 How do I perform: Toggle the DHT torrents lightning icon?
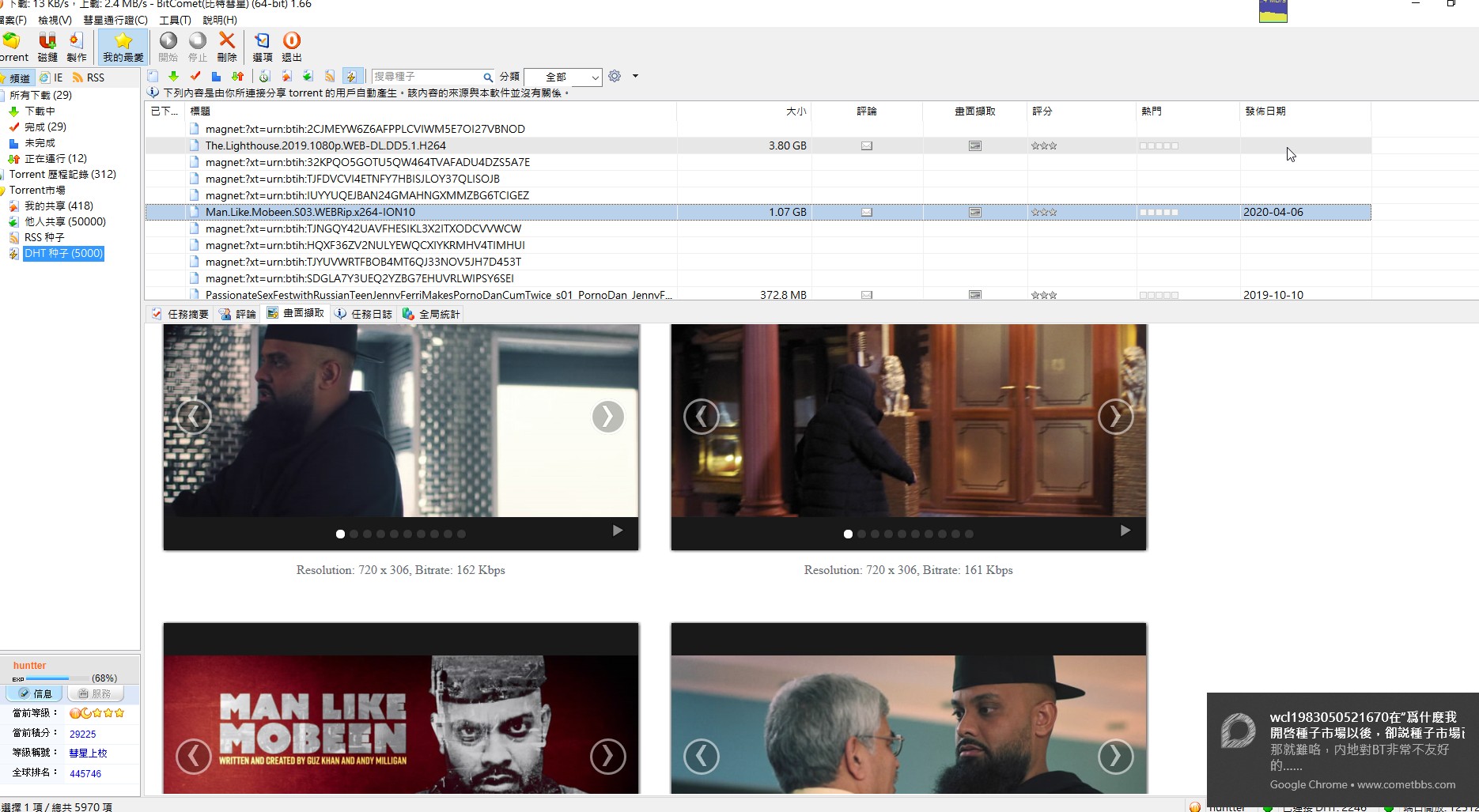point(351,77)
